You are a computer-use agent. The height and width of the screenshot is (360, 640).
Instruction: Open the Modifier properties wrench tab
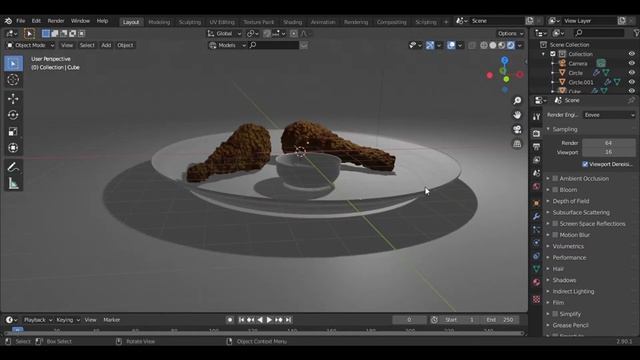click(536, 216)
